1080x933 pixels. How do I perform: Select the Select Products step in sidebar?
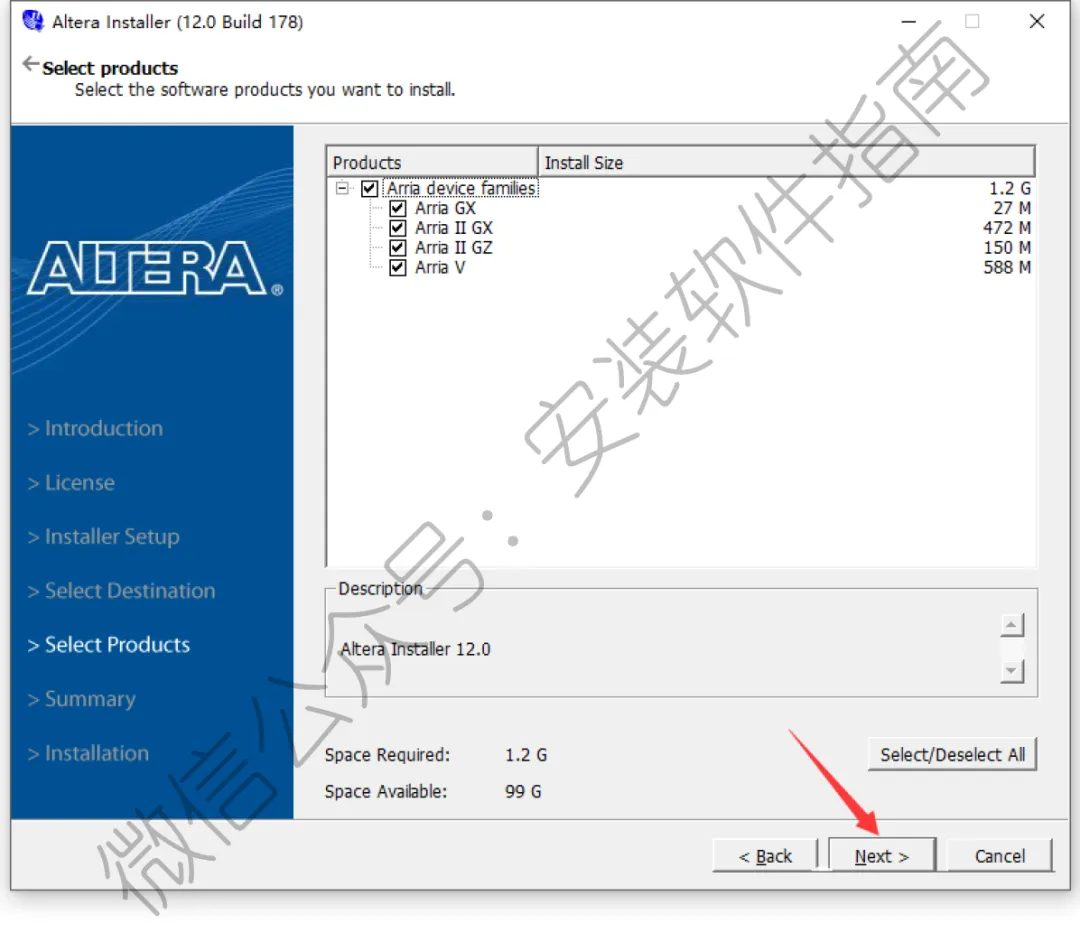(108, 644)
